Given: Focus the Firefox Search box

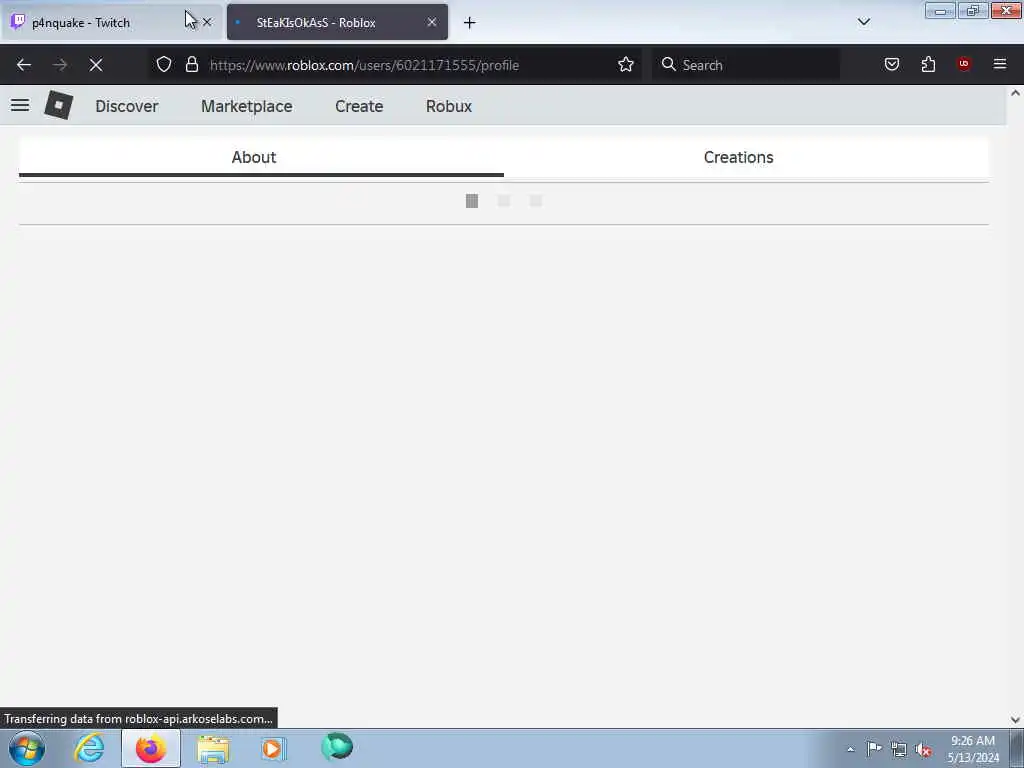Looking at the screenshot, I should pos(746,65).
